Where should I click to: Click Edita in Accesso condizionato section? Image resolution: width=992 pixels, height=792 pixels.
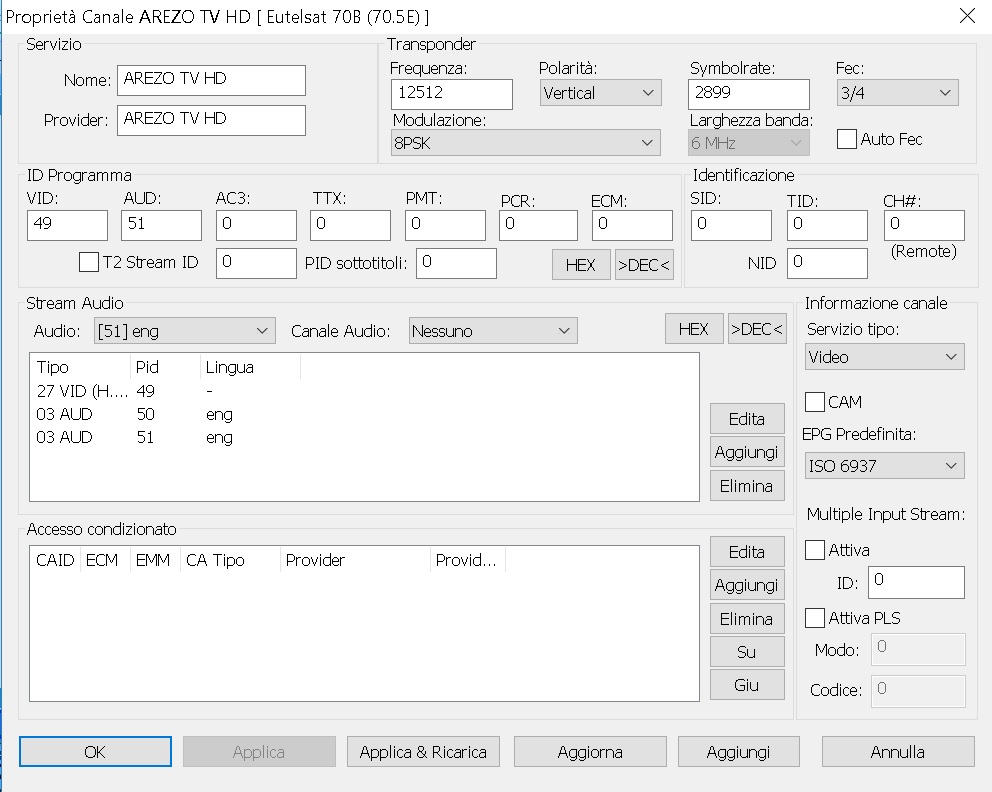(x=747, y=552)
